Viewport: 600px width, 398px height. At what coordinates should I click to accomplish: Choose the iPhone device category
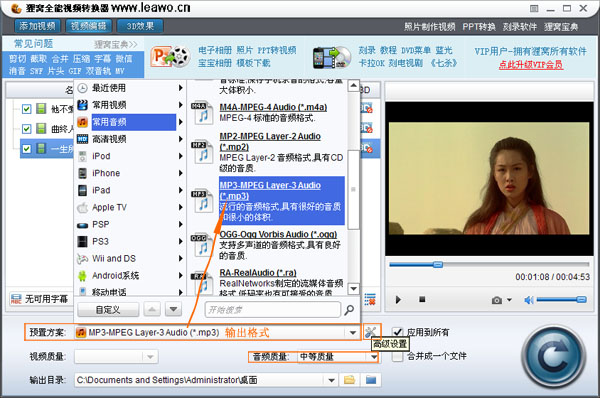(130, 173)
